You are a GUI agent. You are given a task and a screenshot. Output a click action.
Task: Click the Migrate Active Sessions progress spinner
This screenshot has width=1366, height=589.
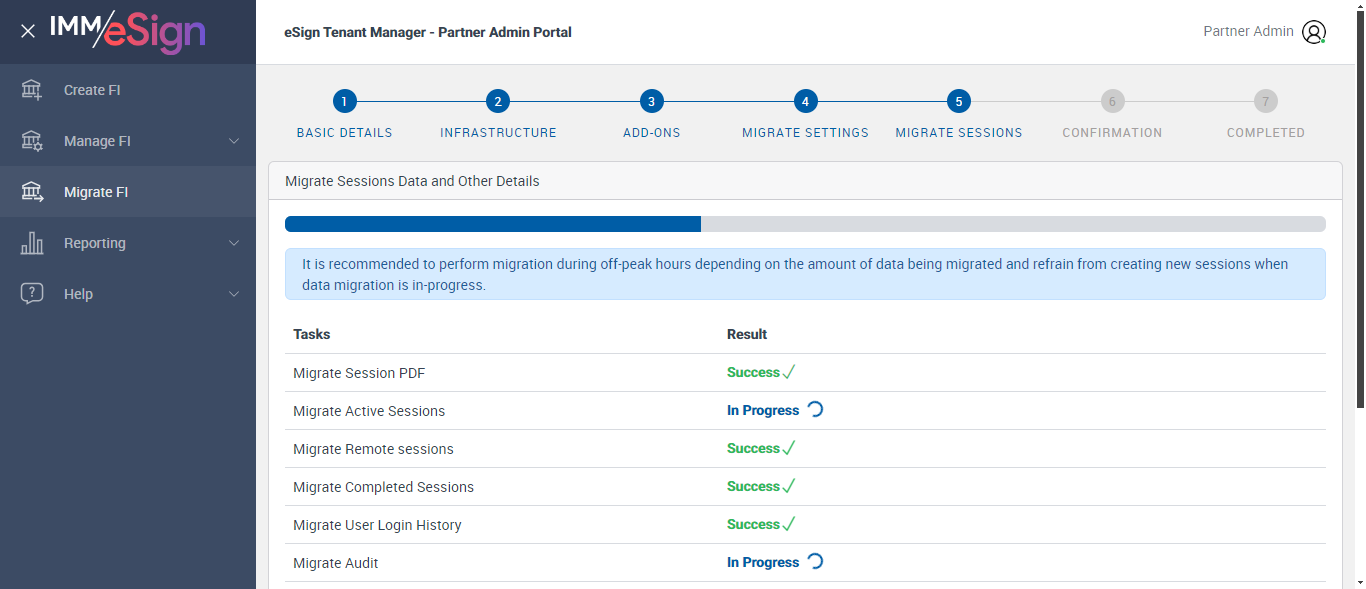815,410
